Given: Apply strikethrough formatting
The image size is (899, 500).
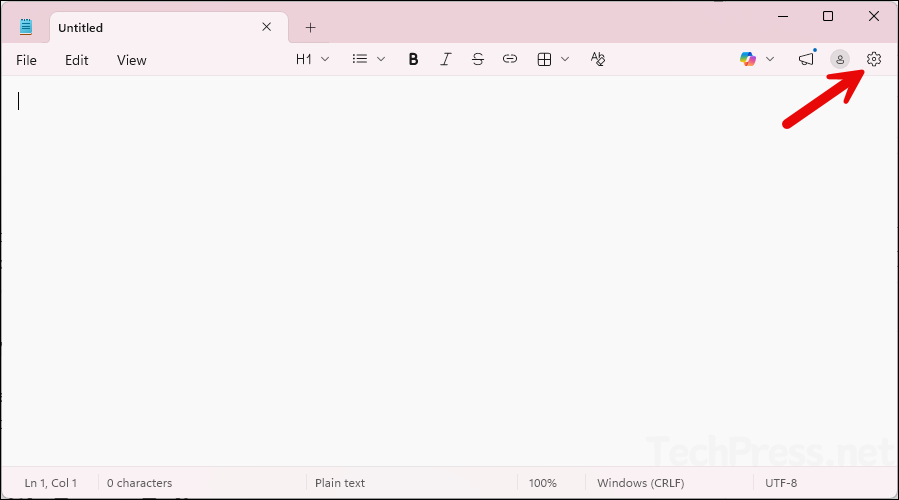Looking at the screenshot, I should [x=478, y=60].
